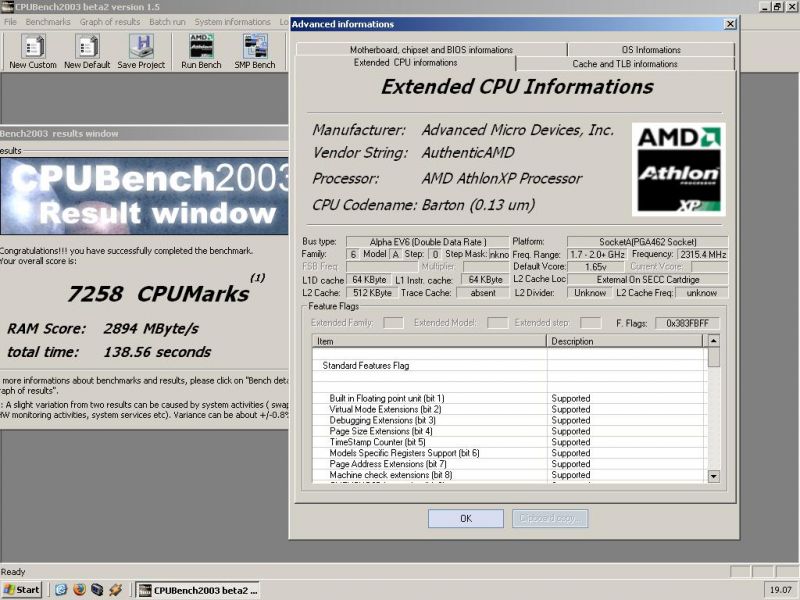Select Standard Features Flag row
800x600 pixels.
coord(510,365)
